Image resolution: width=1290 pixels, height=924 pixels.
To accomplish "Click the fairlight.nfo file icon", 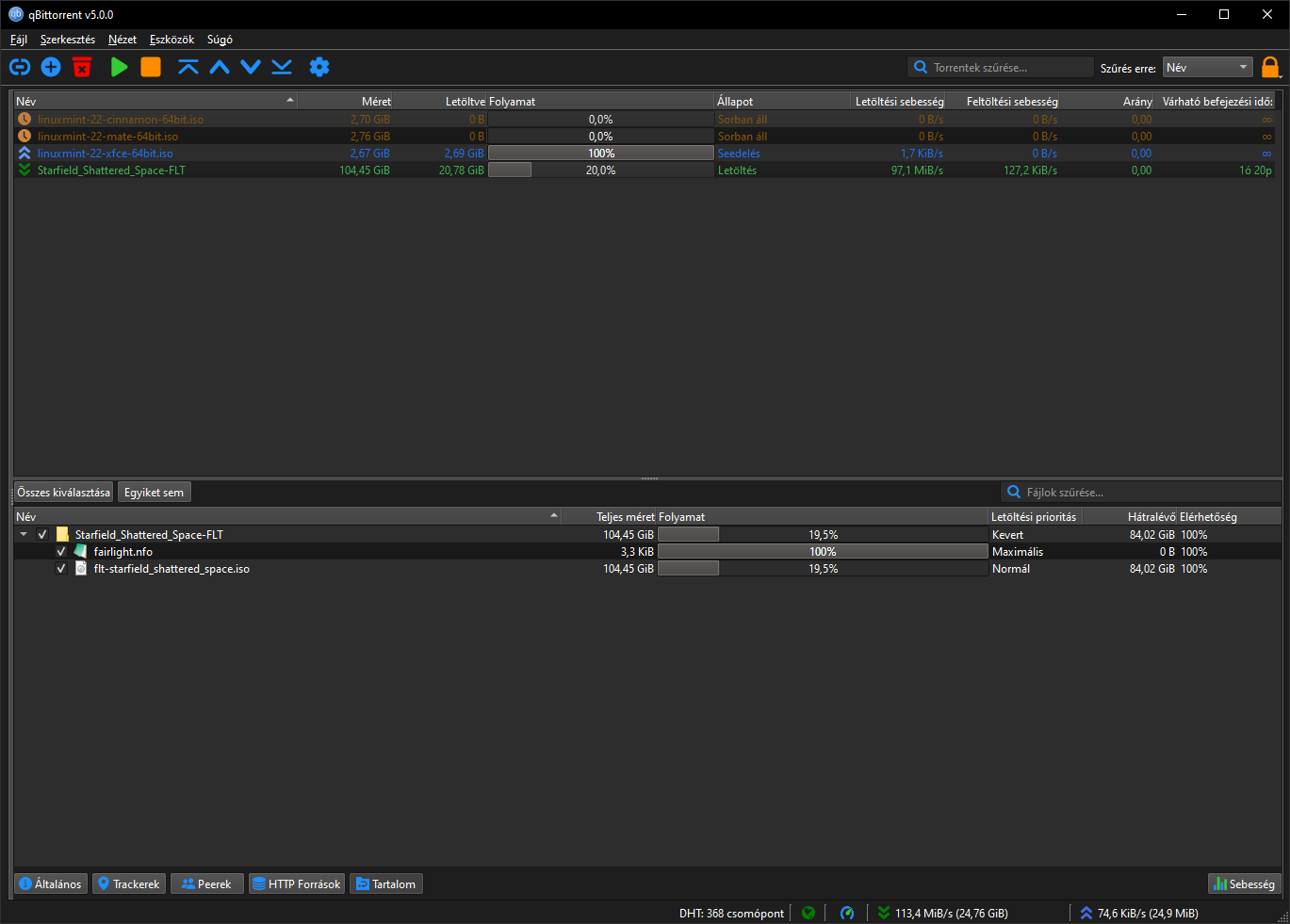I will click(x=81, y=551).
